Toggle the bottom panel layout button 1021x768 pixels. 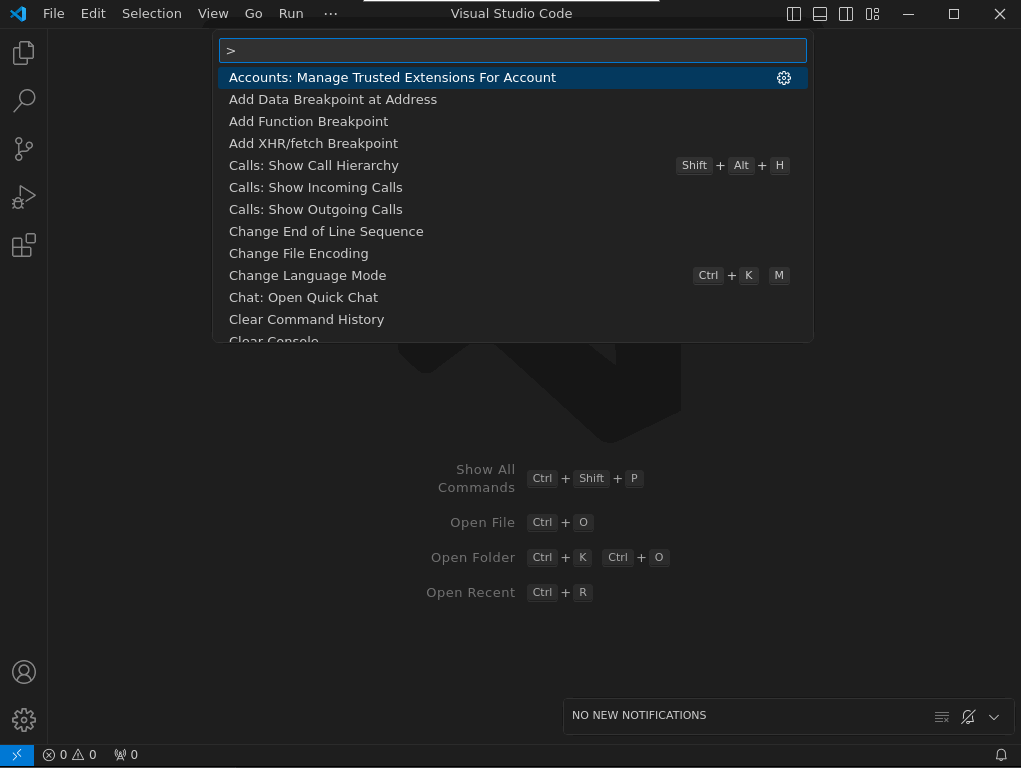coord(820,14)
